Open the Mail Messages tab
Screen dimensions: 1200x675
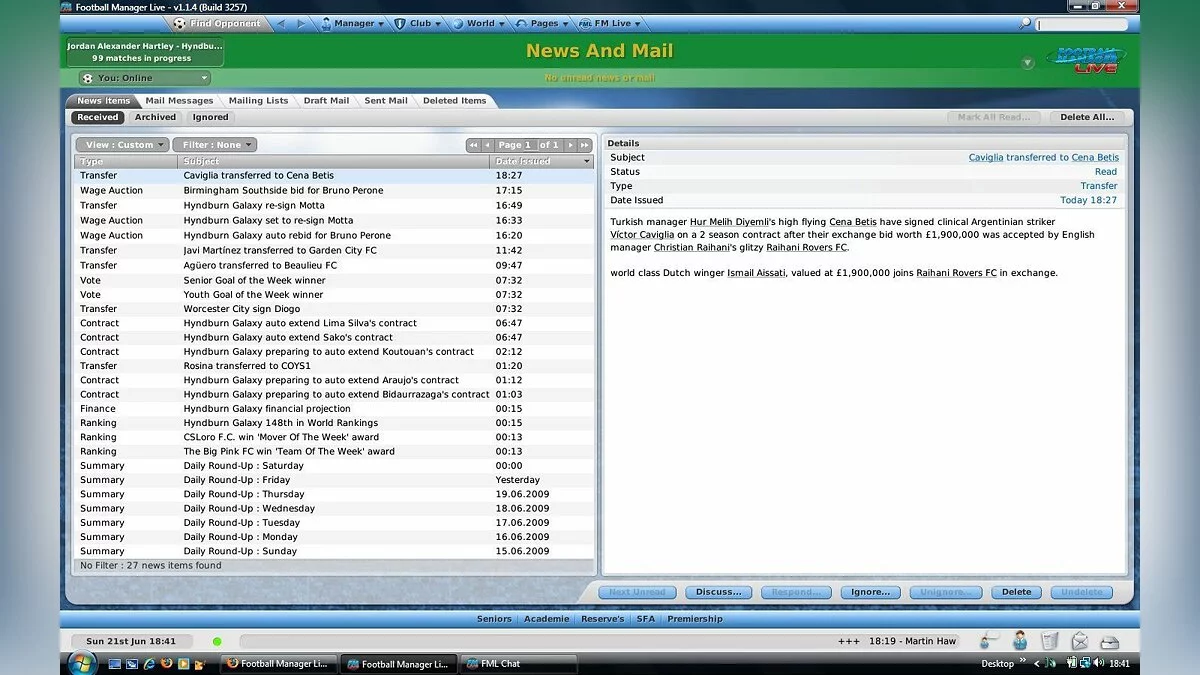[x=179, y=101]
